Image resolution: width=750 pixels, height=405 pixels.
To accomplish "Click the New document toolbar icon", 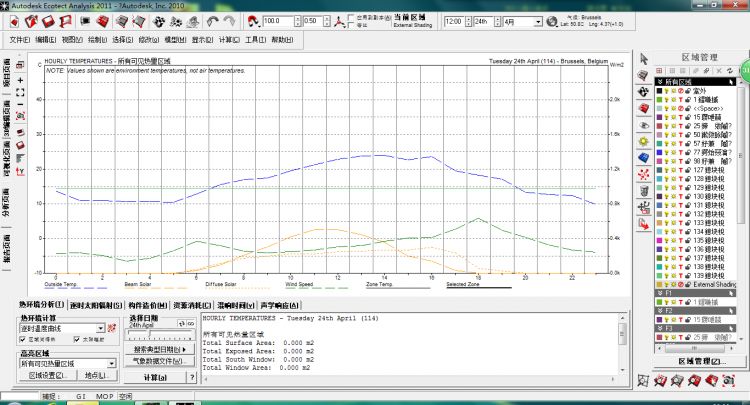I will click(15, 22).
